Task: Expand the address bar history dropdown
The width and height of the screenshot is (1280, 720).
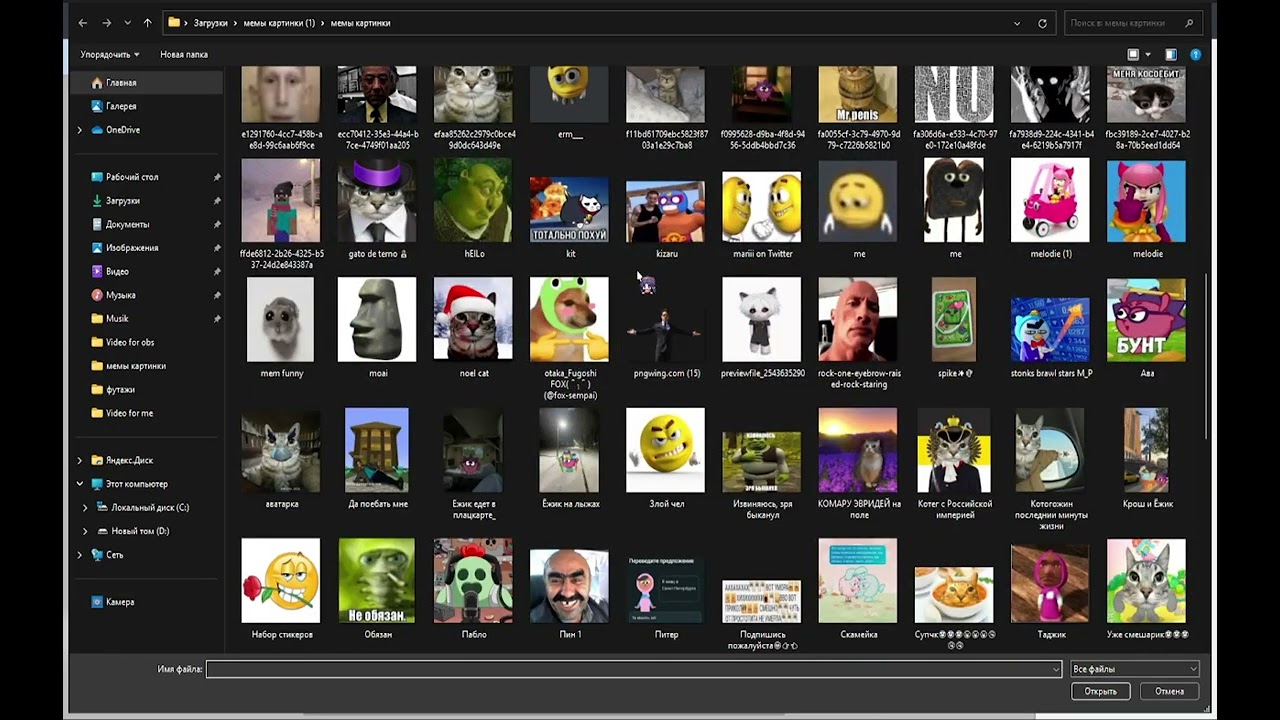Action: (x=1017, y=23)
